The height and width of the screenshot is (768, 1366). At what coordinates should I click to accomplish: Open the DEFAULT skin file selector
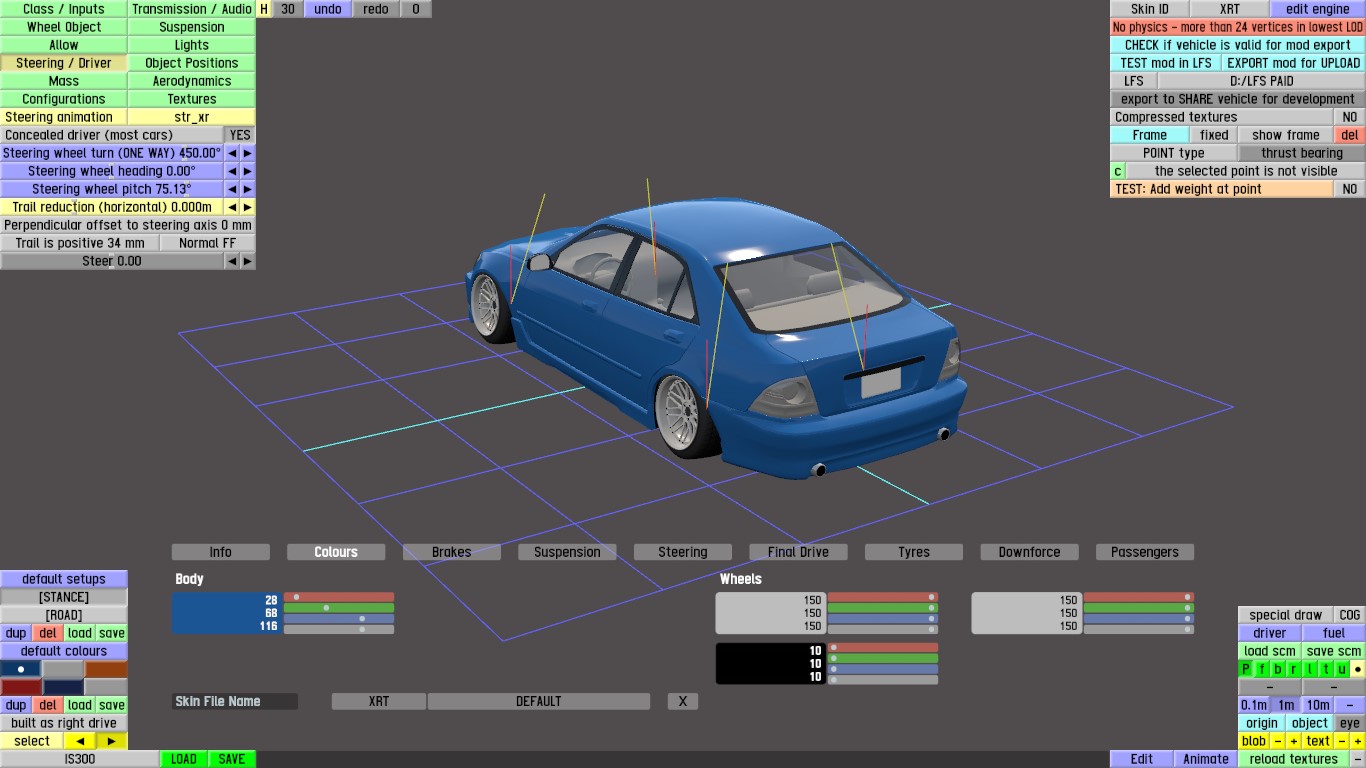539,701
